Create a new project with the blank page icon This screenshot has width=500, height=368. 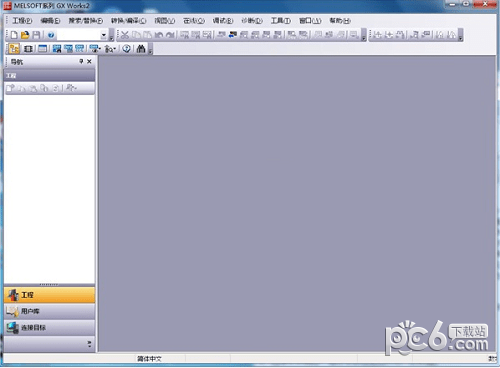click(x=14, y=35)
